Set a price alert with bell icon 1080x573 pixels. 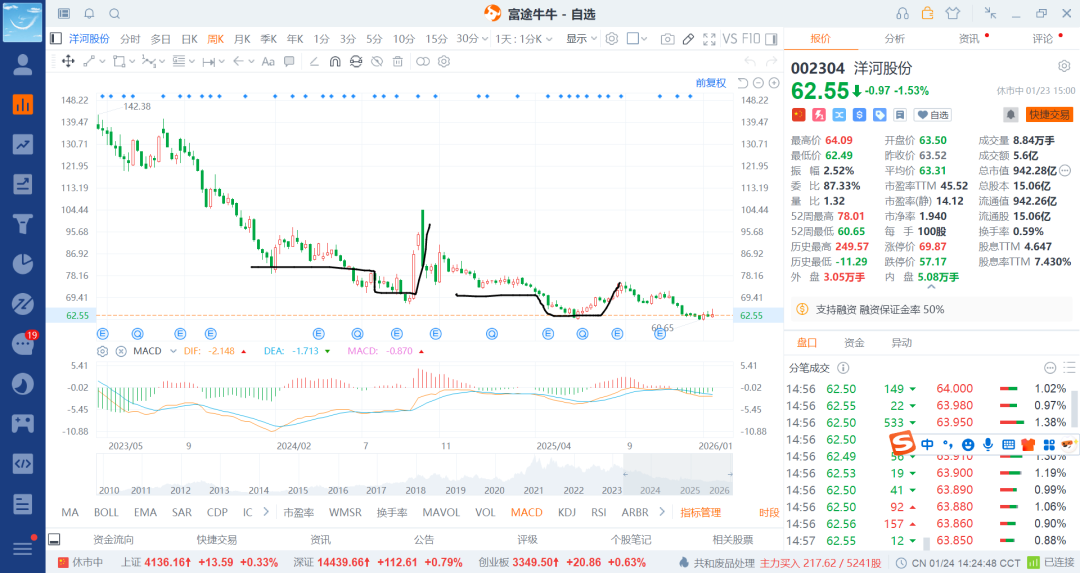point(1010,114)
